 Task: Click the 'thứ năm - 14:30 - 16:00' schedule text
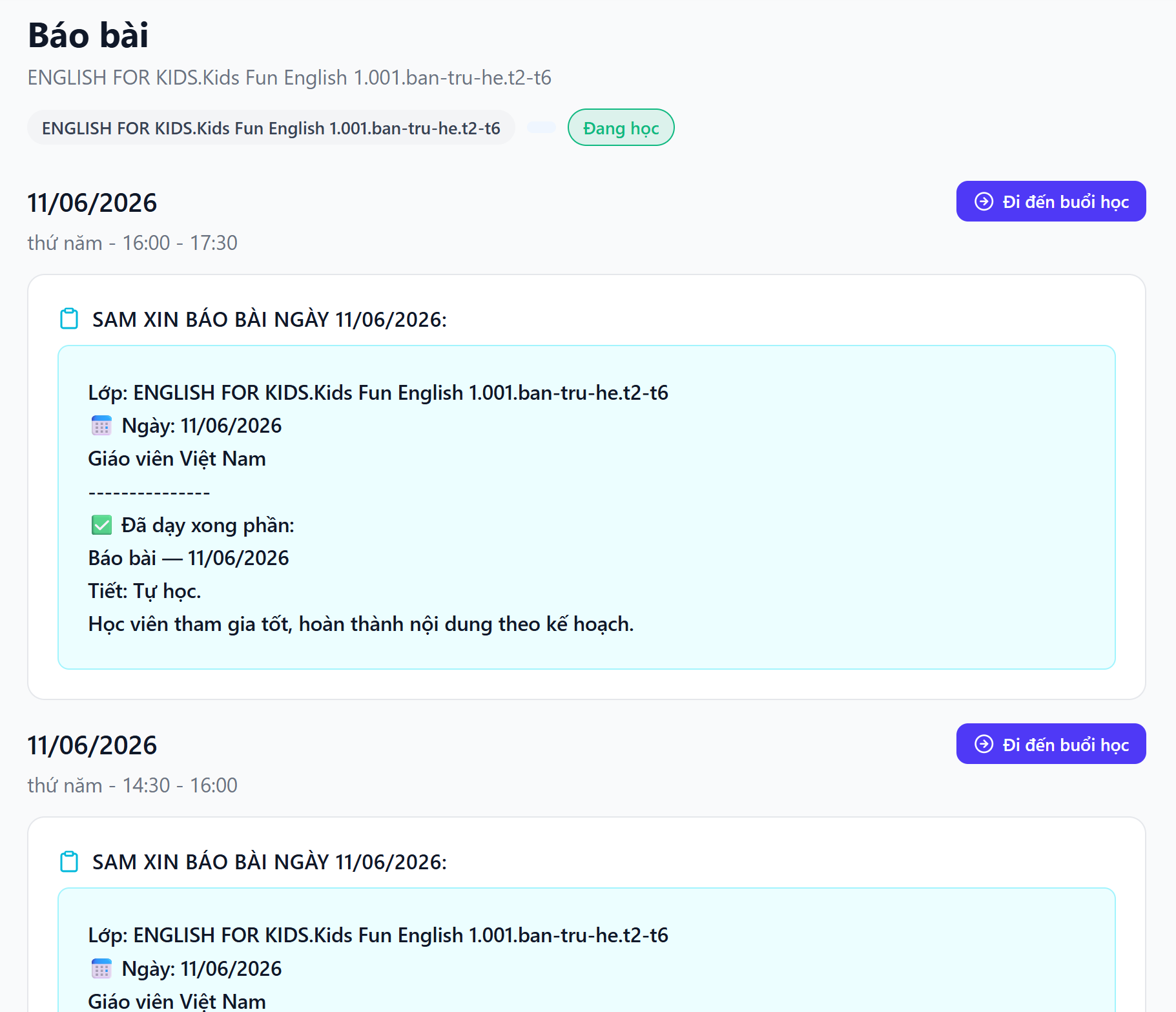[x=132, y=785]
